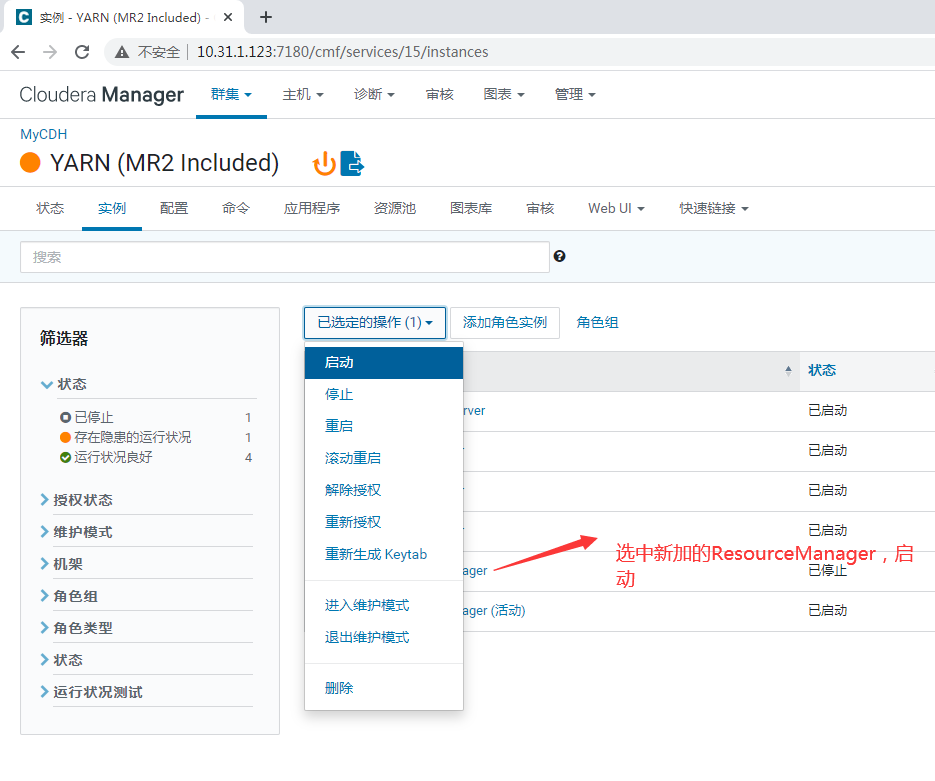Select 退出维护模式 menu item

point(384,637)
